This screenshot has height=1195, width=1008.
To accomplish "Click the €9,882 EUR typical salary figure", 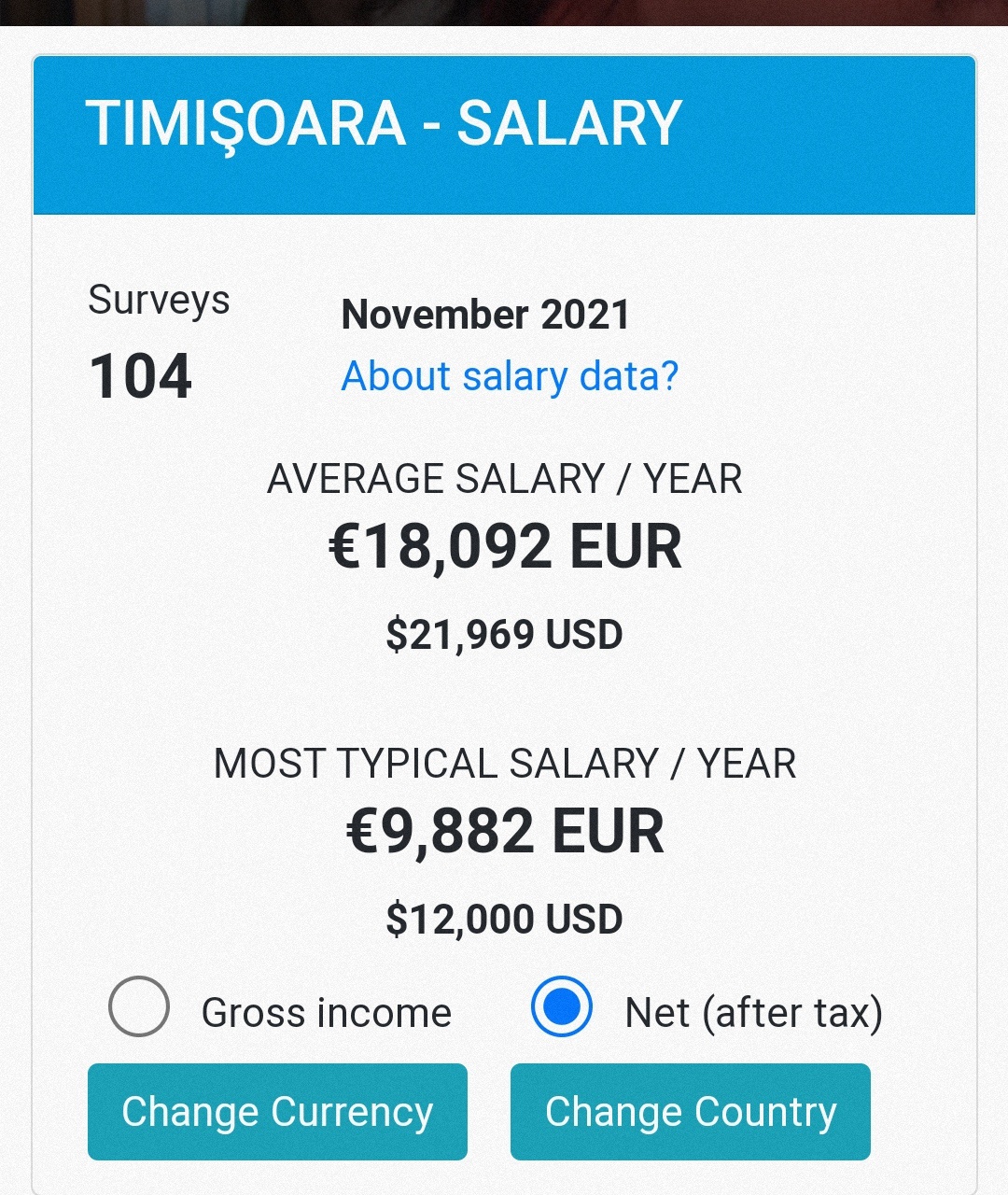I will tap(504, 831).
